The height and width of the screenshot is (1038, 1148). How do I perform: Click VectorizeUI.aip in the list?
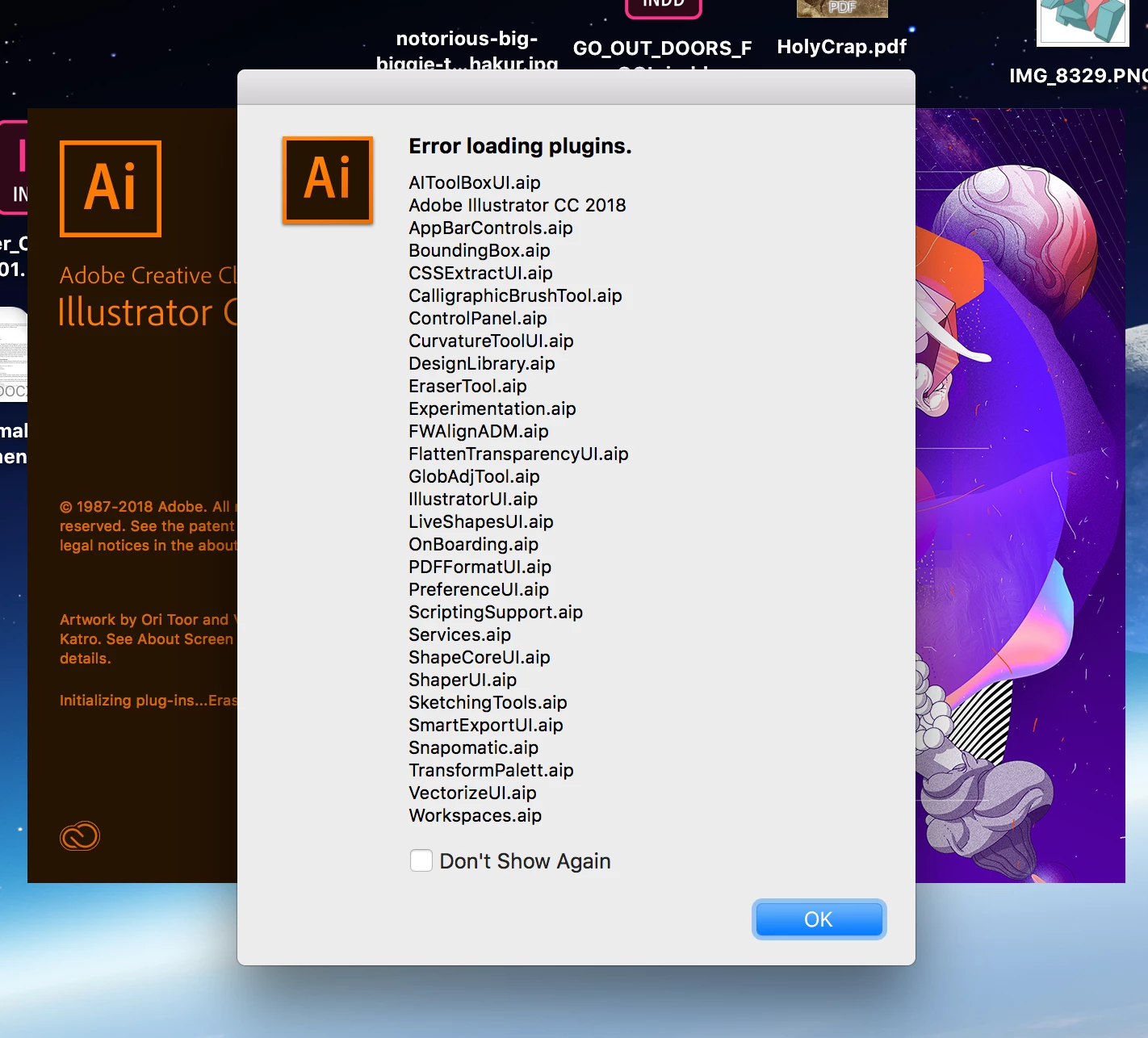pyautogui.click(x=472, y=793)
